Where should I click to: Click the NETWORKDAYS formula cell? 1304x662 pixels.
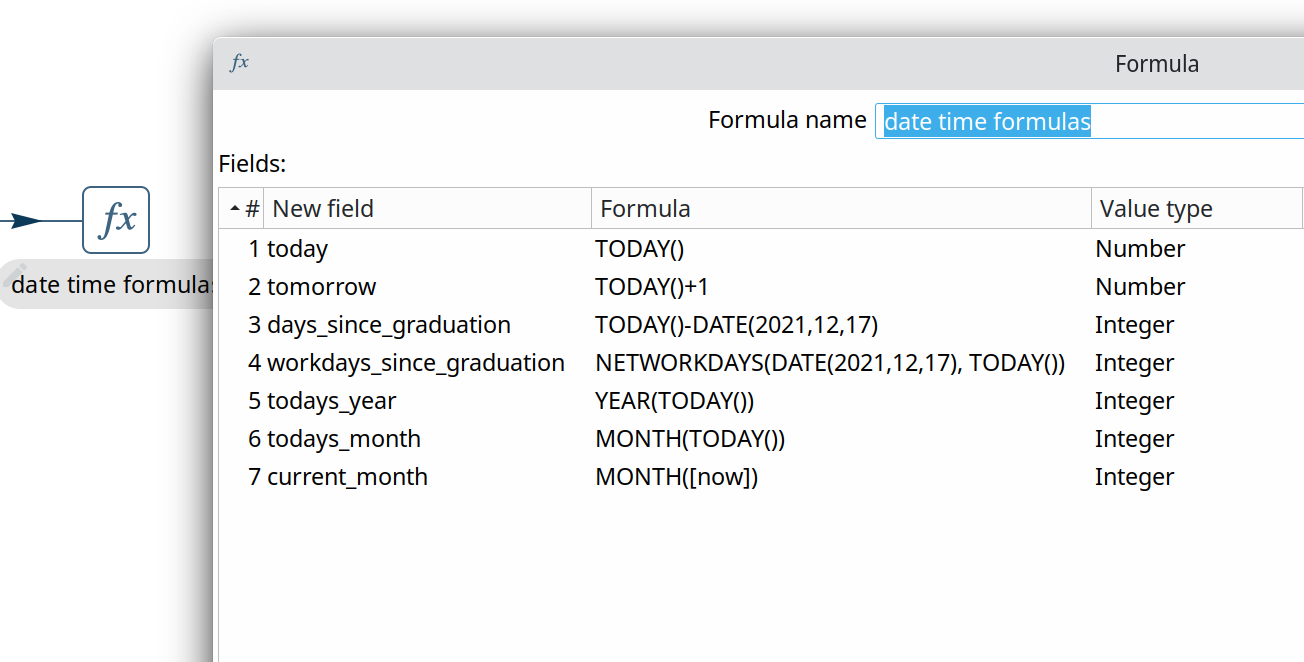[829, 363]
